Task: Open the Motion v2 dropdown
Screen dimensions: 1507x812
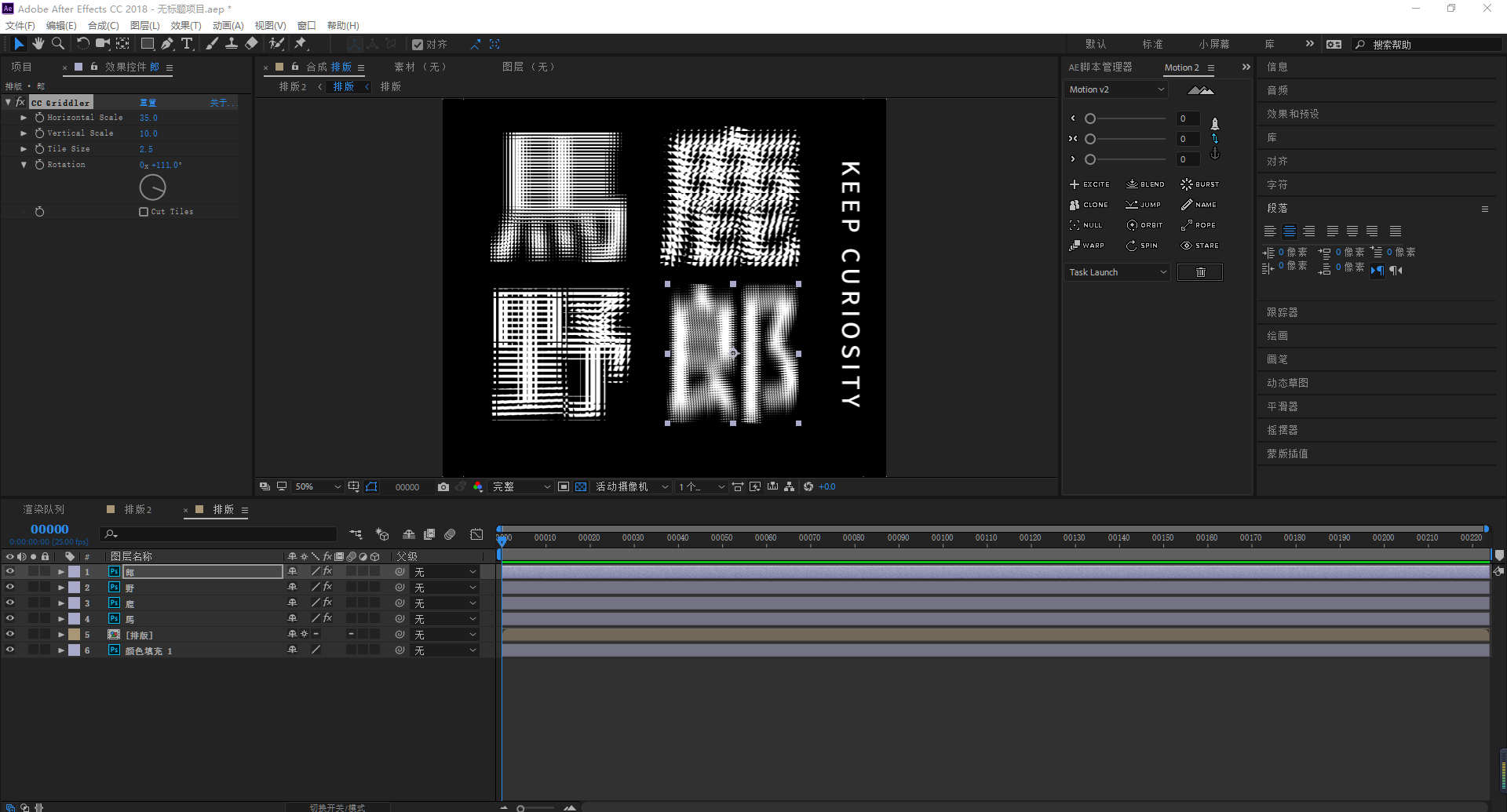Action: click(1116, 89)
